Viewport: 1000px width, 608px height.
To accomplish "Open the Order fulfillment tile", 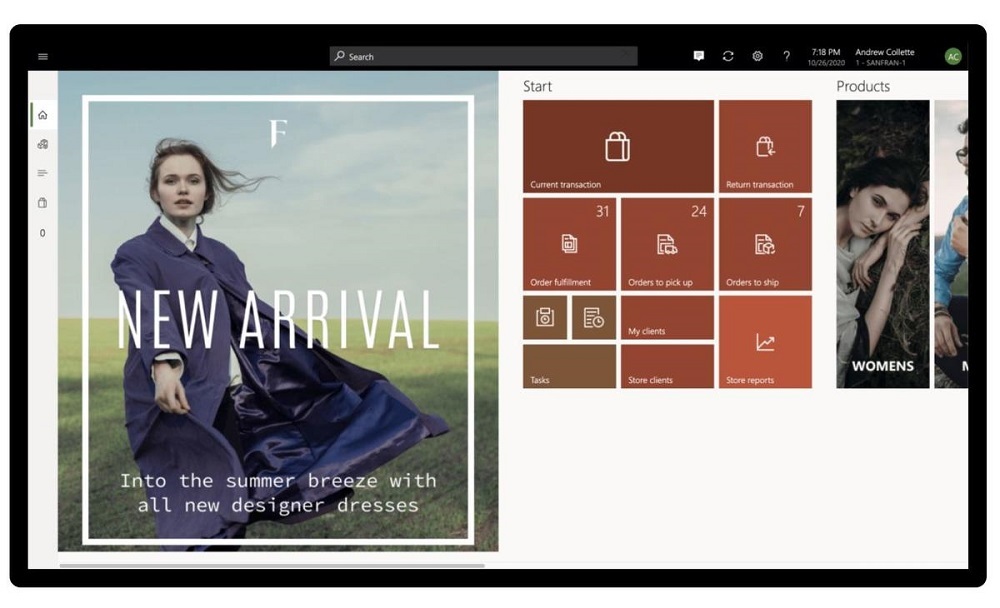I will tap(569, 244).
